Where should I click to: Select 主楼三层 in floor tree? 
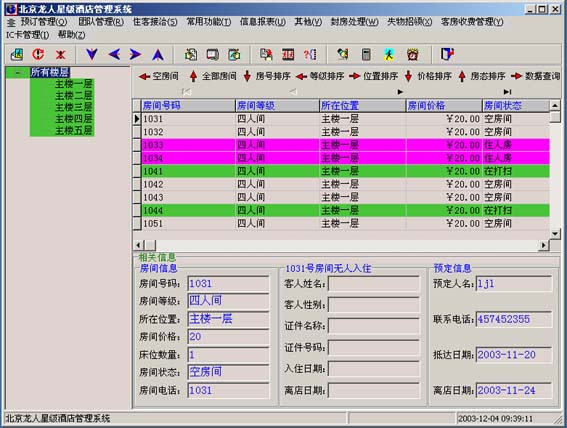73,107
